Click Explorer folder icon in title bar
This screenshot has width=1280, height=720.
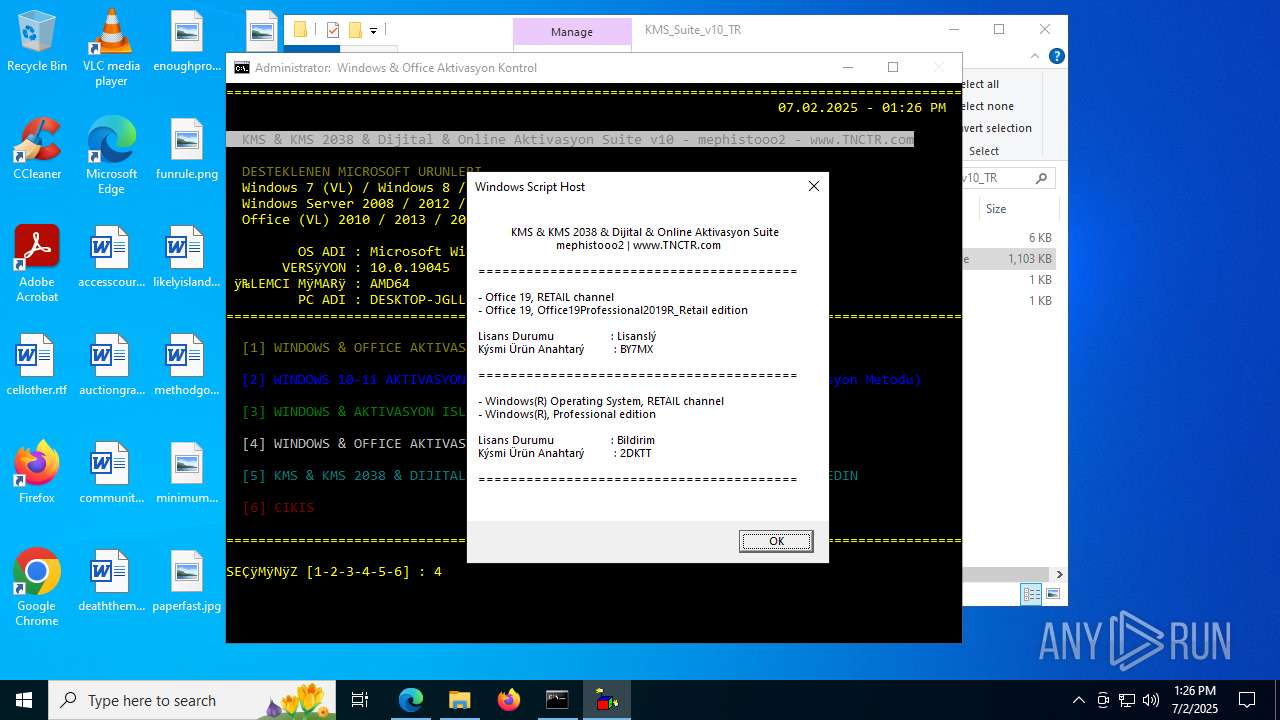(300, 30)
